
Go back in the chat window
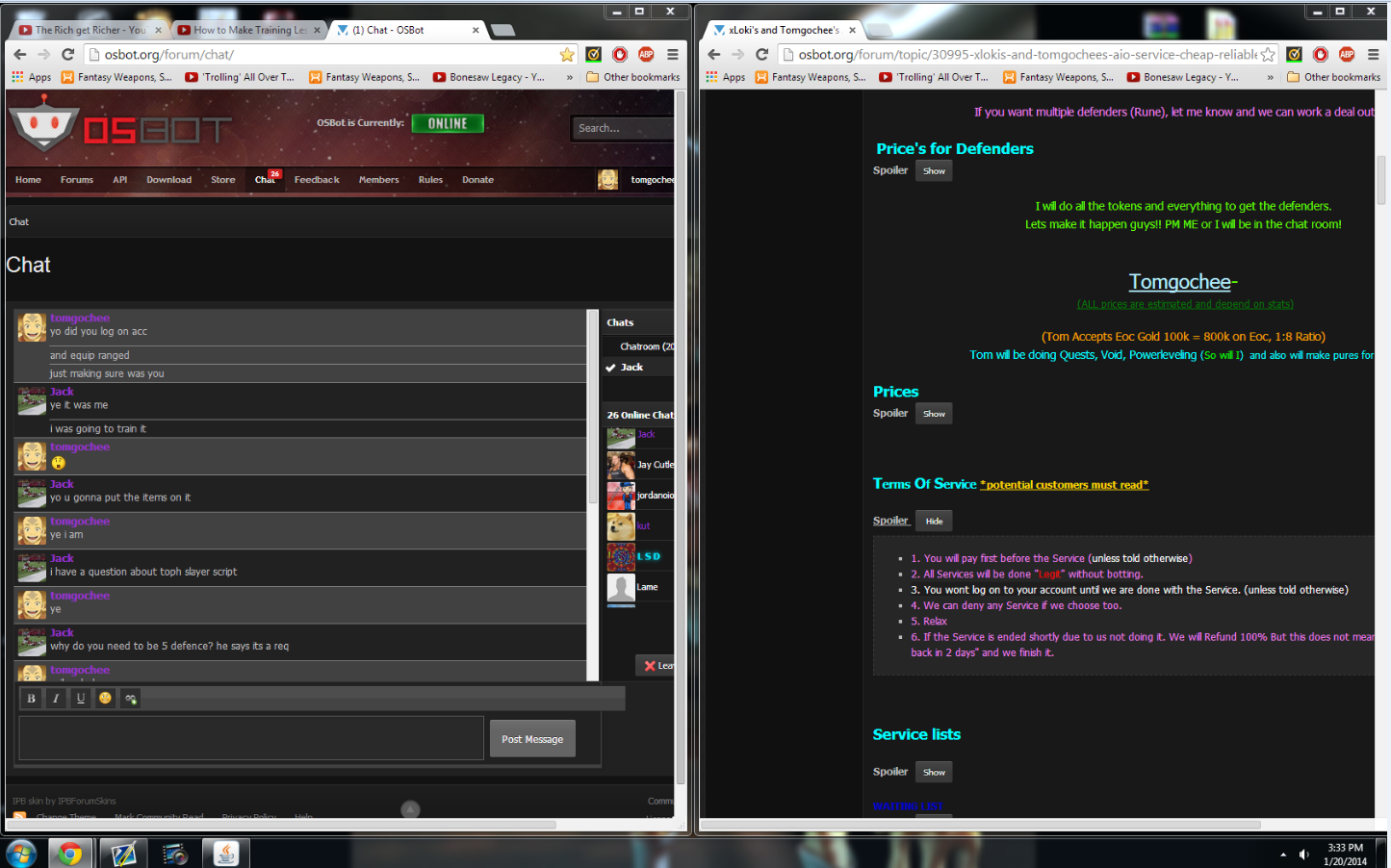click(20, 55)
